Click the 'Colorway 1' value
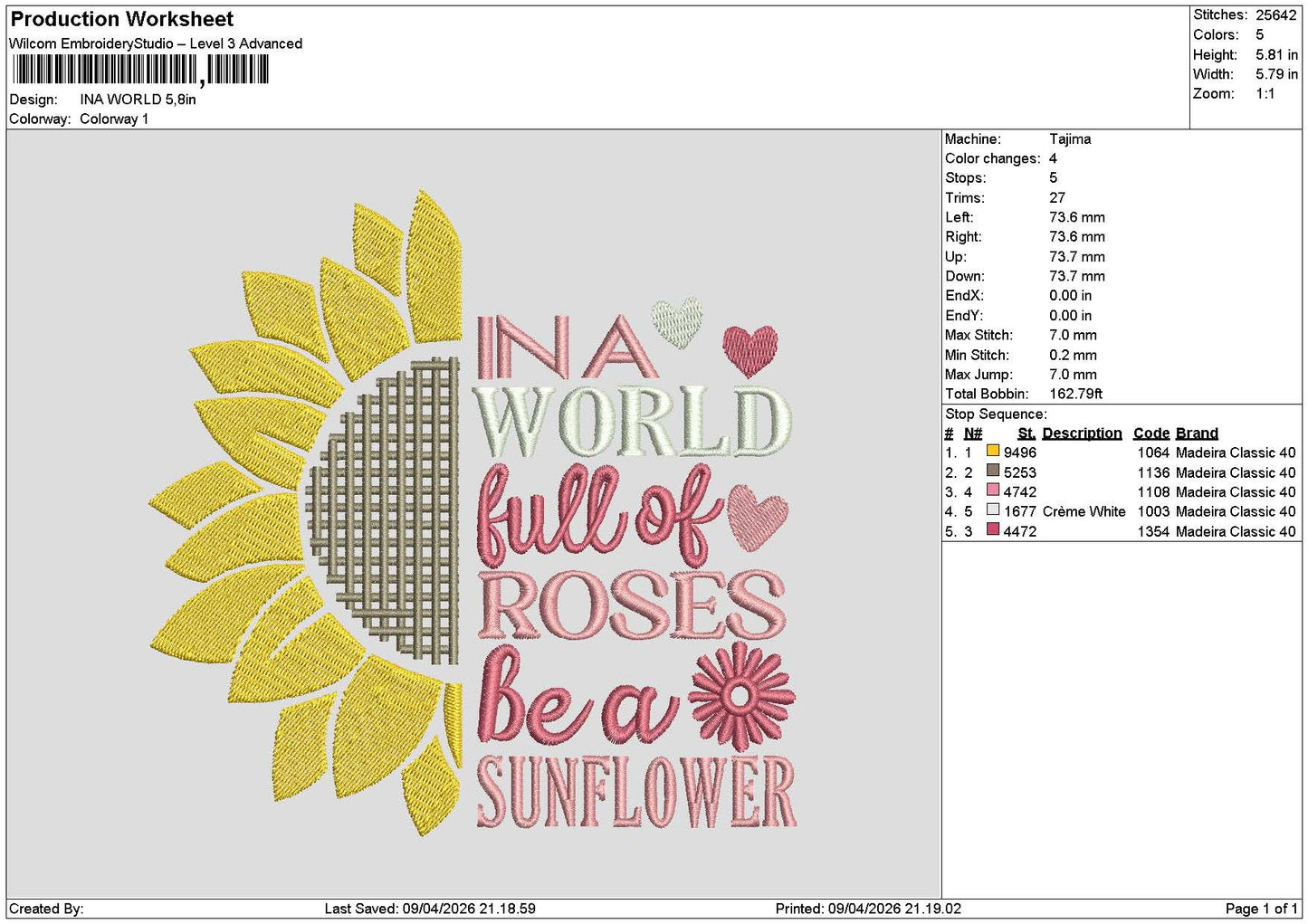The image size is (1308, 924). pyautogui.click(x=114, y=119)
